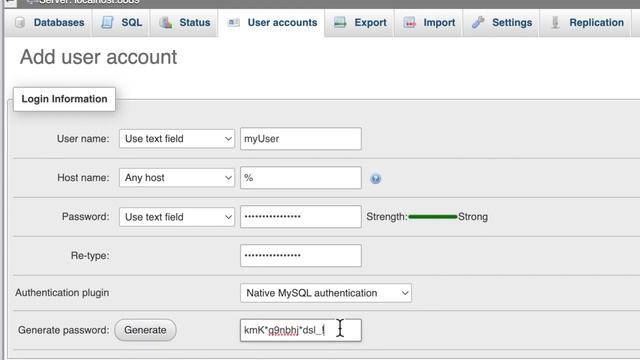
Task: Click the Password input field
Action: (301, 216)
